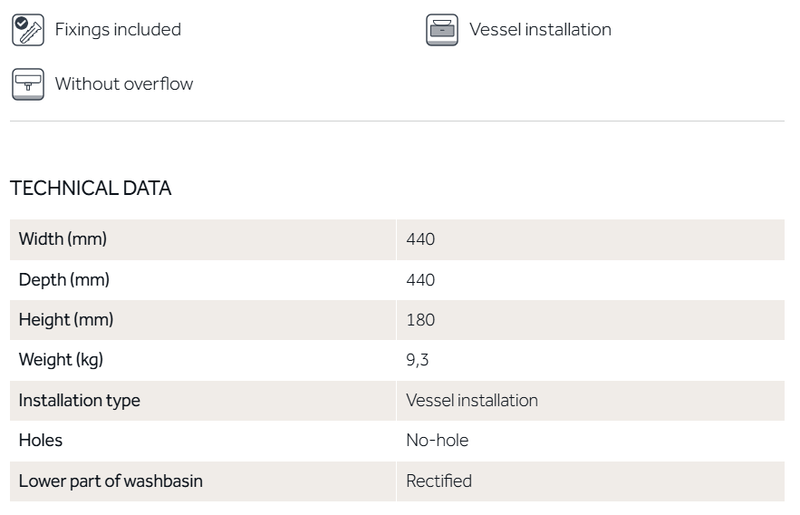Image resolution: width=800 pixels, height=515 pixels.
Task: Click the Depth (mm) row label
Action: pos(64,280)
